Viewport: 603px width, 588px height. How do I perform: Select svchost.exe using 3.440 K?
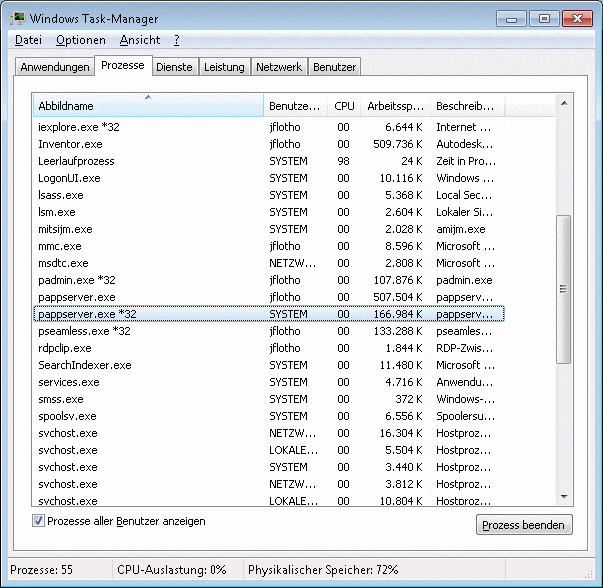(269, 467)
